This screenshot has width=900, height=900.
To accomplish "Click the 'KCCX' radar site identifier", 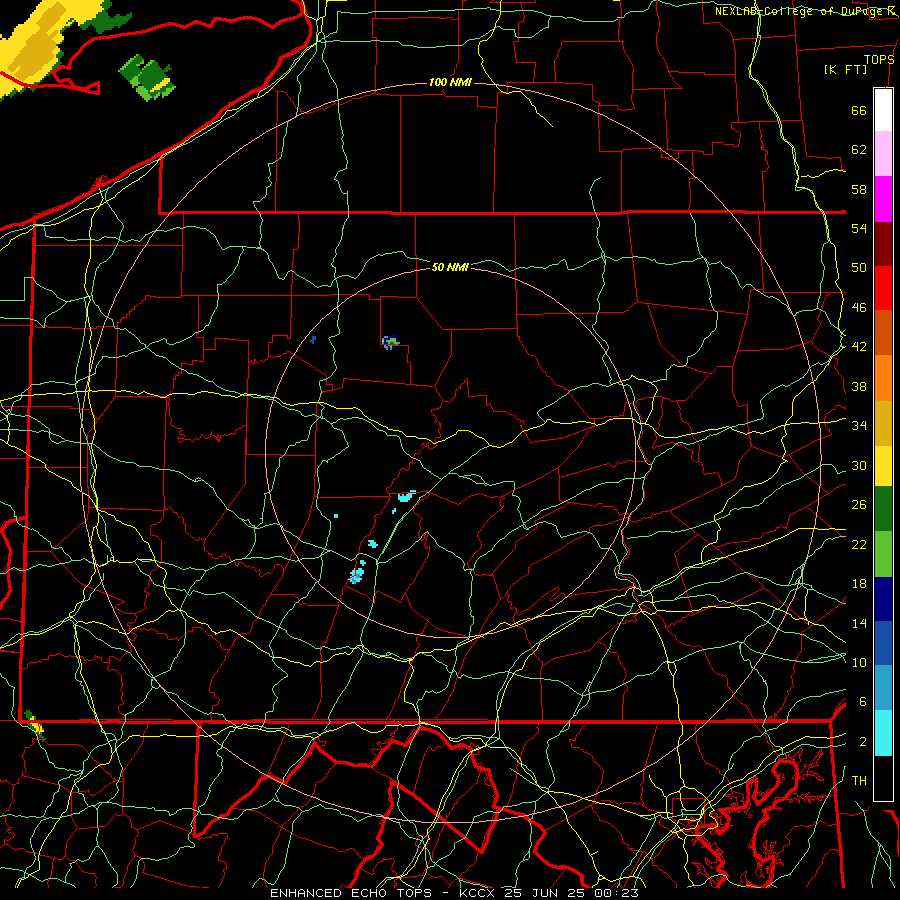I will pos(478,893).
